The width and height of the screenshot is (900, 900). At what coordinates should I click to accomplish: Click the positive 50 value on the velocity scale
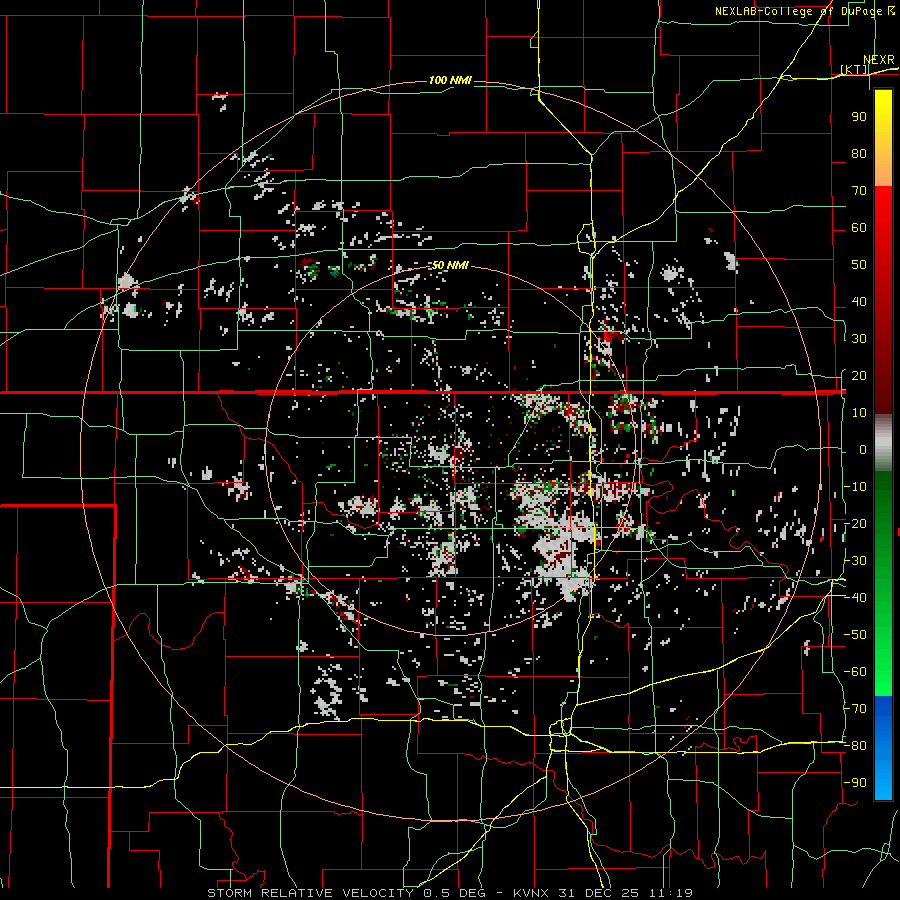pyautogui.click(x=859, y=265)
